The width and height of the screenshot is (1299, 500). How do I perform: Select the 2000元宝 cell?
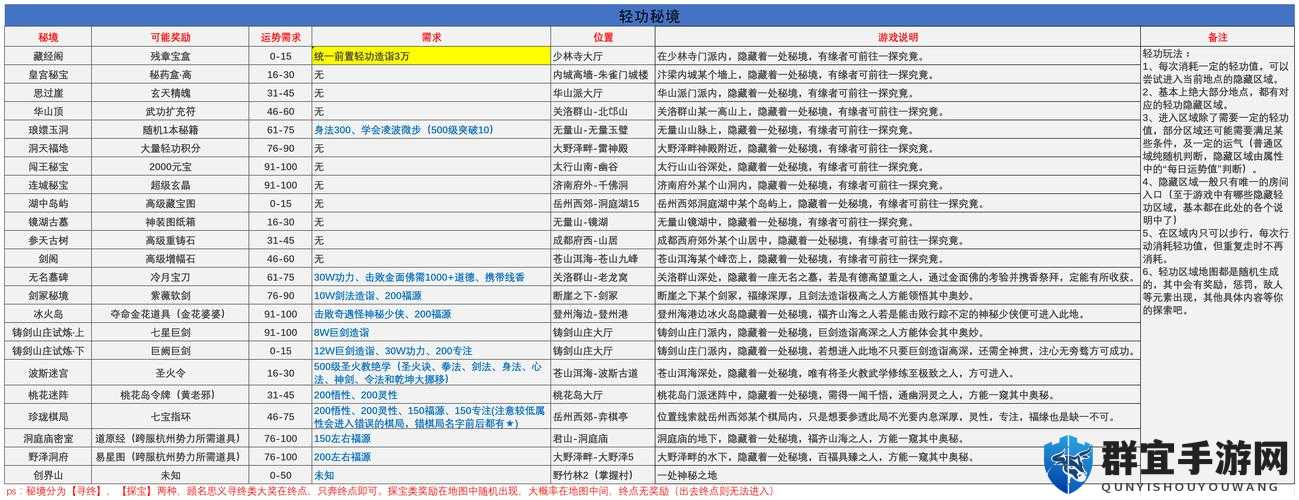point(170,167)
